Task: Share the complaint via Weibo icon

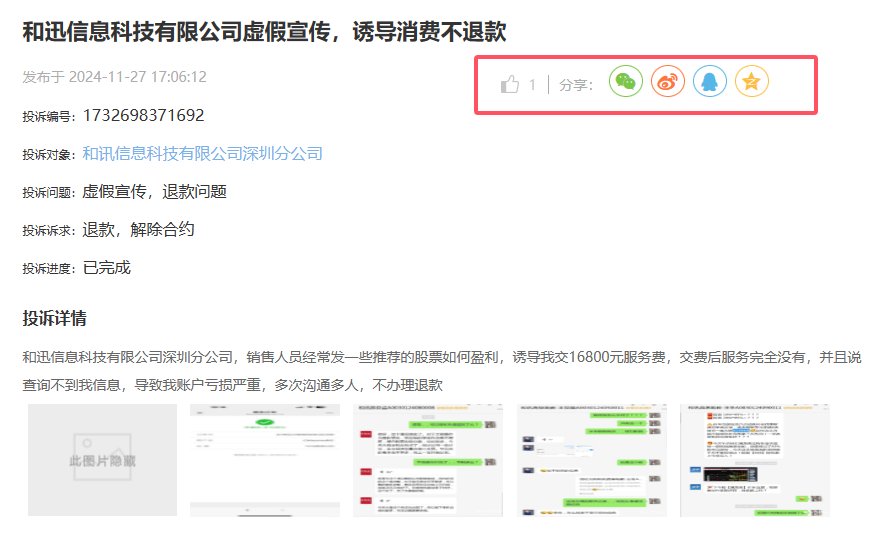Action: (668, 82)
